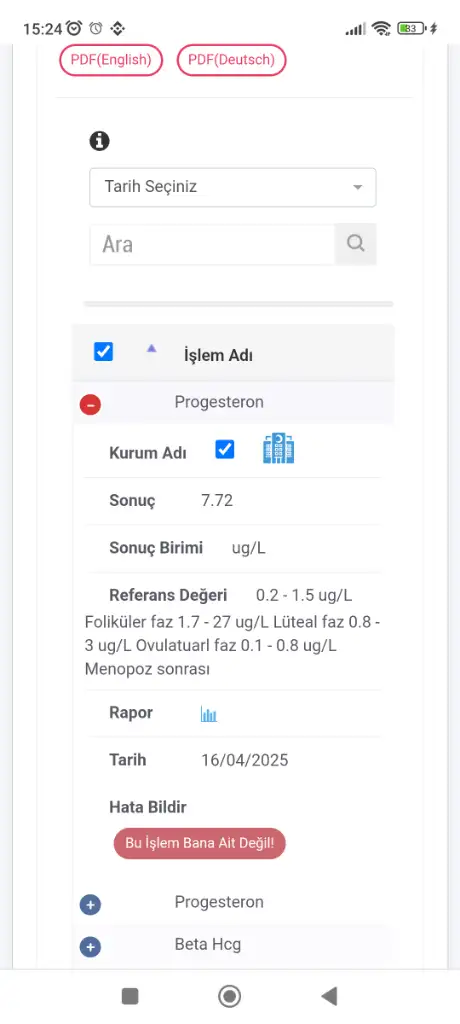Download PDF(Deutsch) report
Image resolution: width=460 pixels, height=1024 pixels.
[231, 60]
